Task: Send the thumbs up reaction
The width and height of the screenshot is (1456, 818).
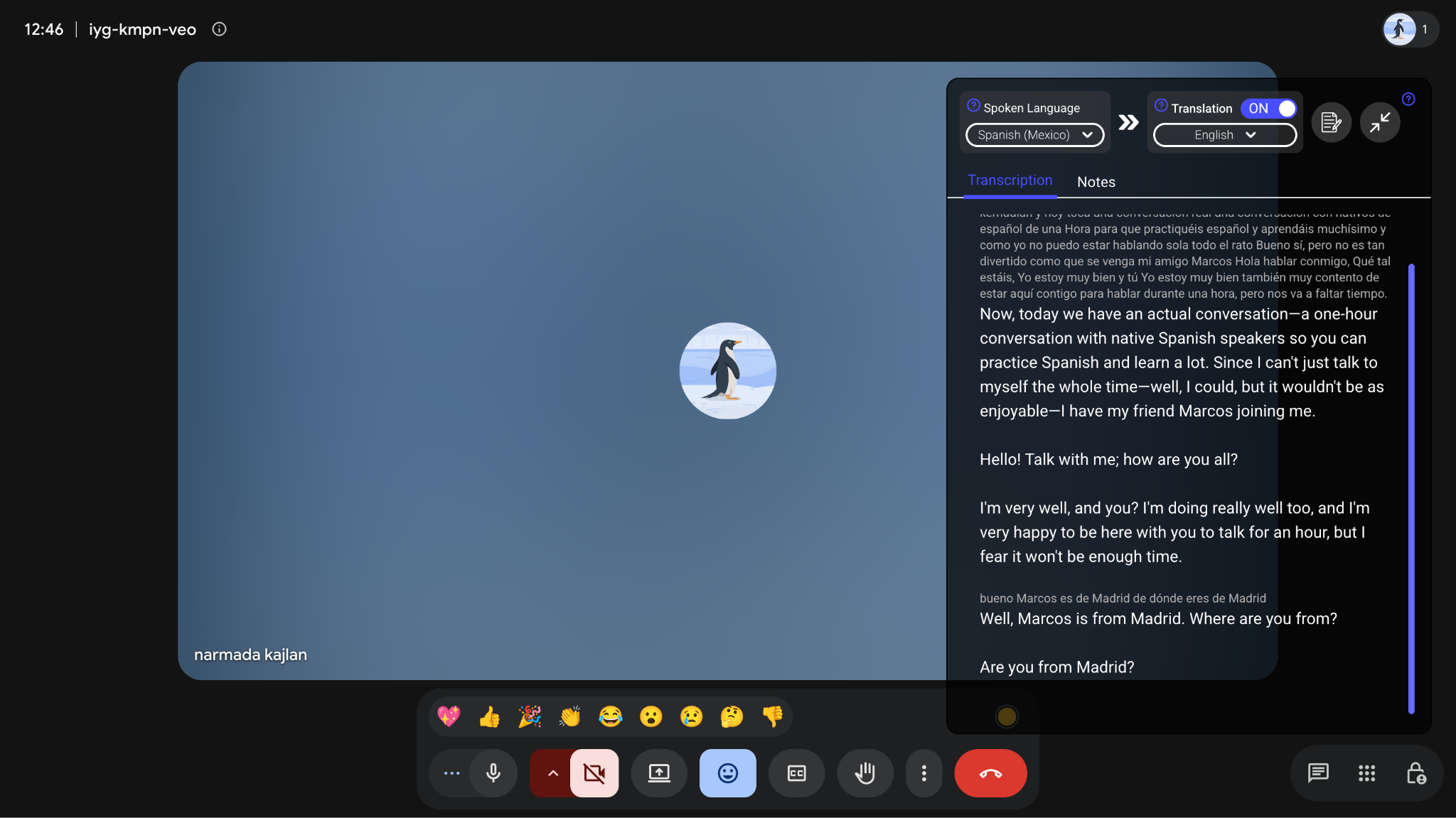Action: (x=489, y=716)
